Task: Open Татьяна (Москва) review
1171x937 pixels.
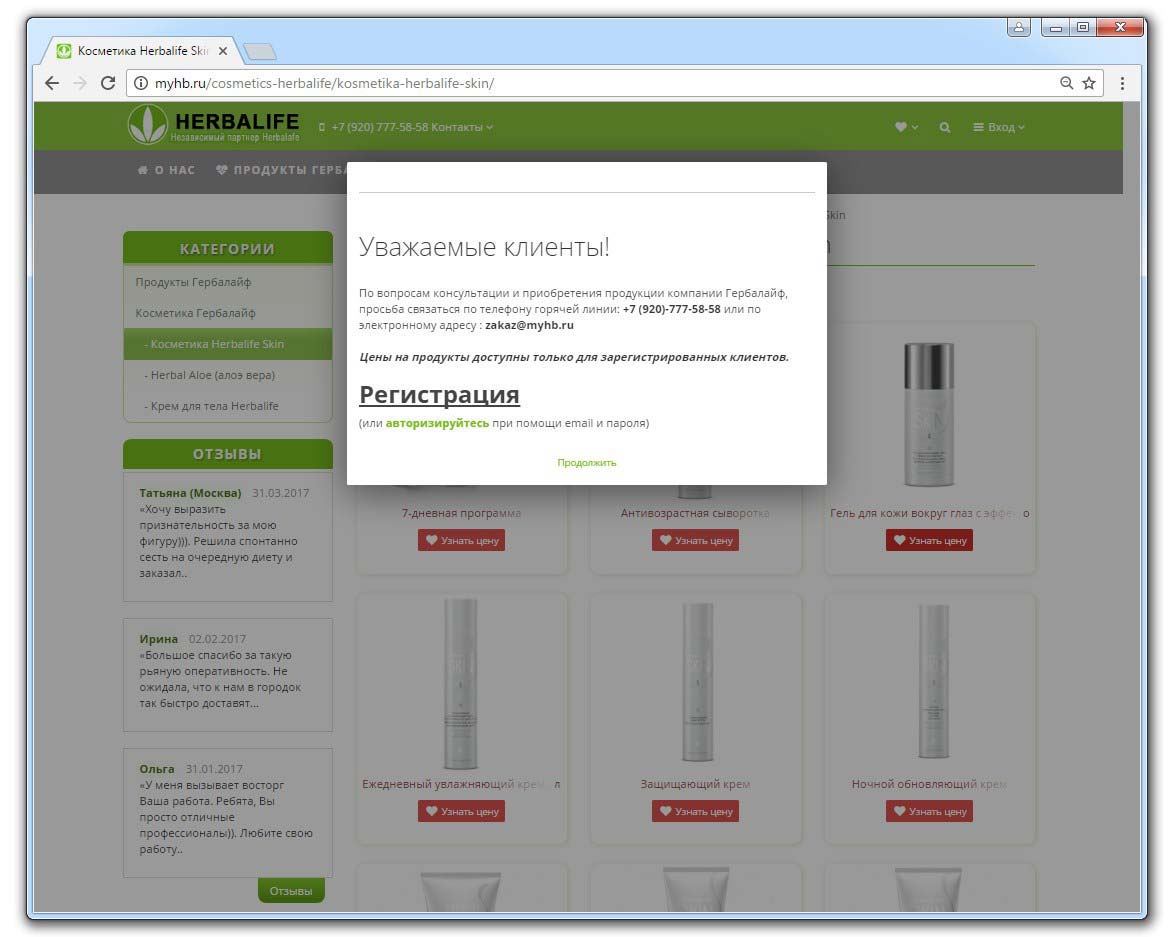Action: pos(228,536)
